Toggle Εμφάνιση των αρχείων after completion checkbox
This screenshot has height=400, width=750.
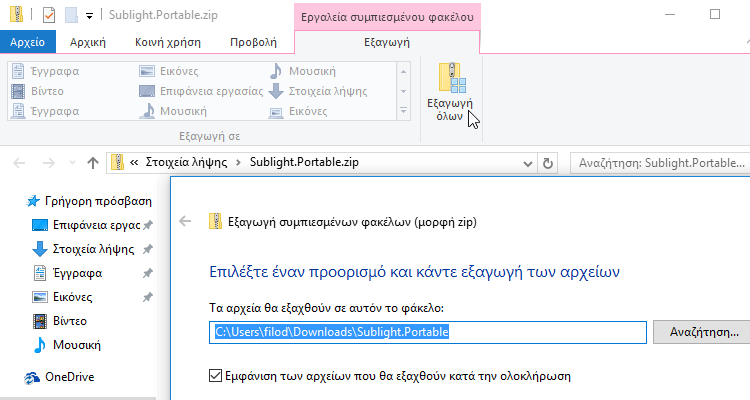coord(215,376)
